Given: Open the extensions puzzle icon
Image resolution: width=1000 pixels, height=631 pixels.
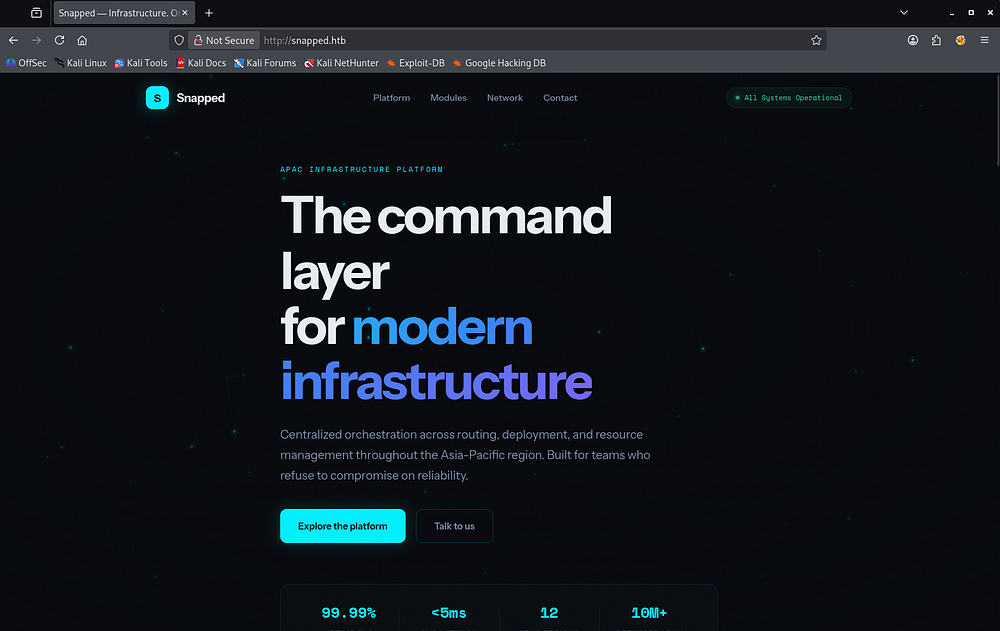Looking at the screenshot, I should tap(936, 40).
